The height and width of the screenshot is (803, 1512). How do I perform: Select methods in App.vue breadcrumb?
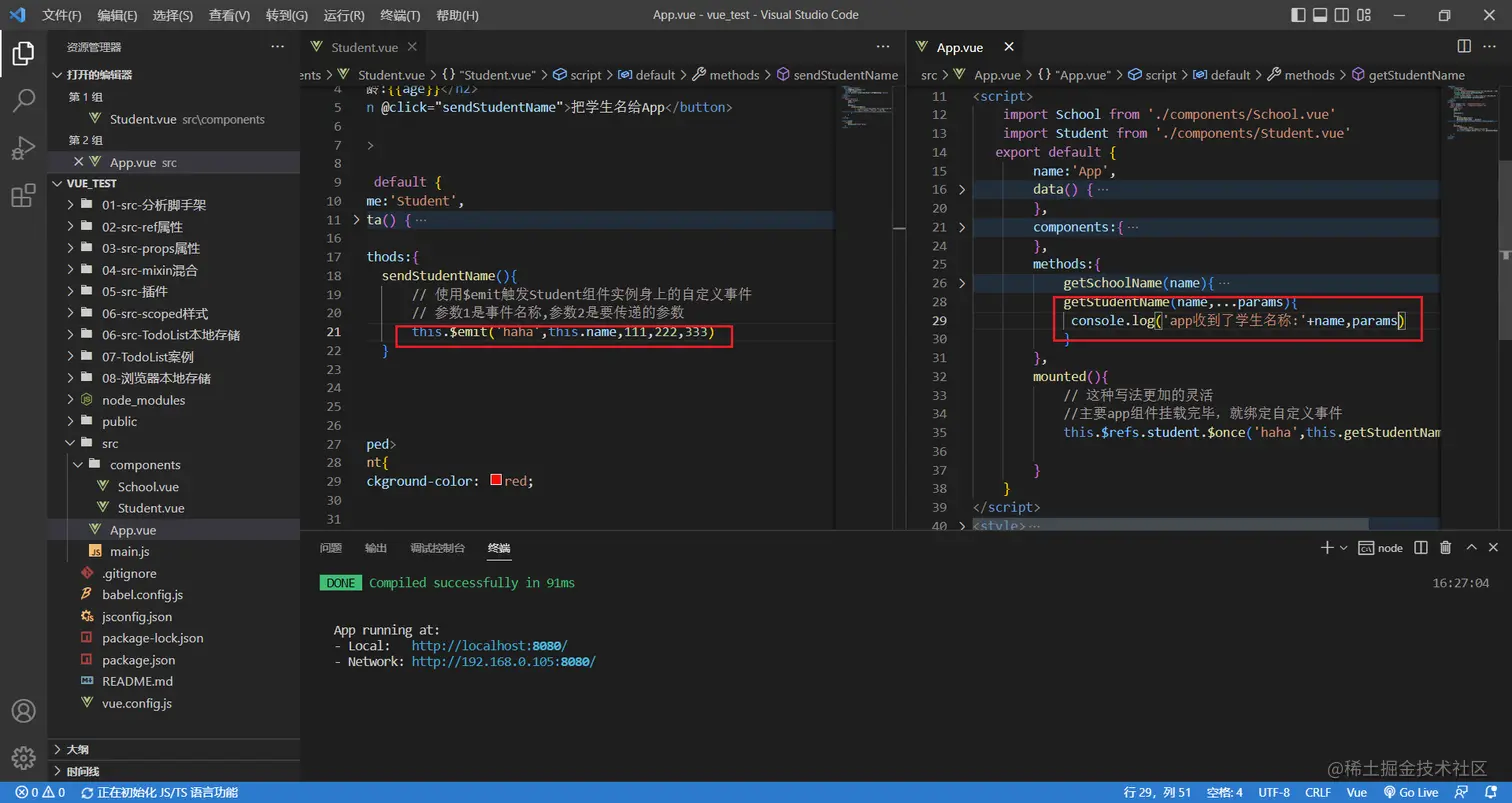(1309, 75)
